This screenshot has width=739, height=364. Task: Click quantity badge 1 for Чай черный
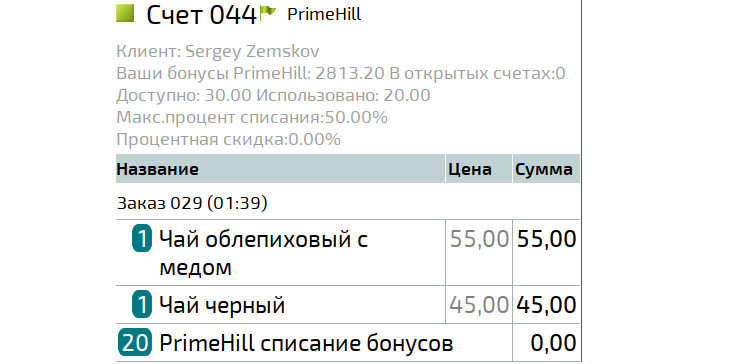142,305
